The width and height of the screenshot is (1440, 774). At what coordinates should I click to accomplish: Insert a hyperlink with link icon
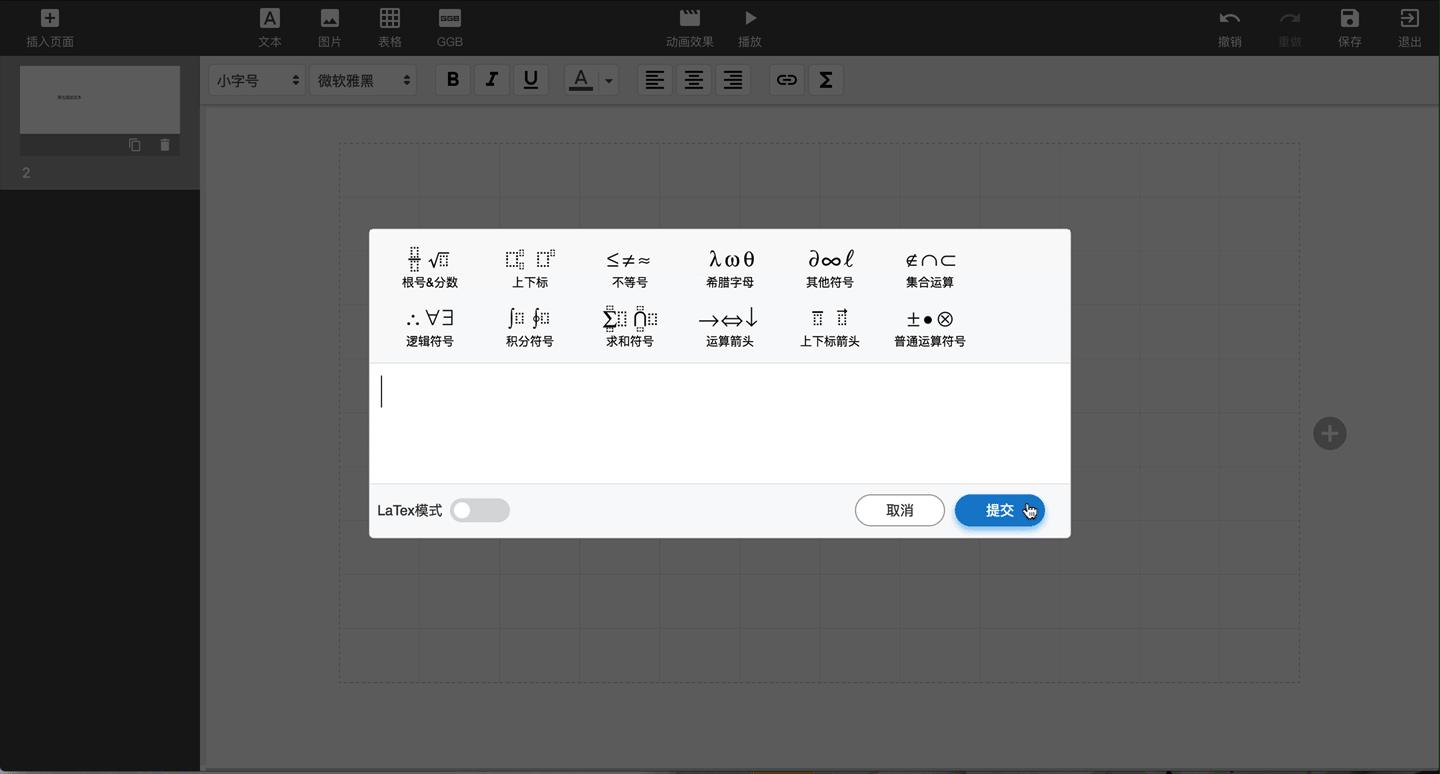coord(787,80)
